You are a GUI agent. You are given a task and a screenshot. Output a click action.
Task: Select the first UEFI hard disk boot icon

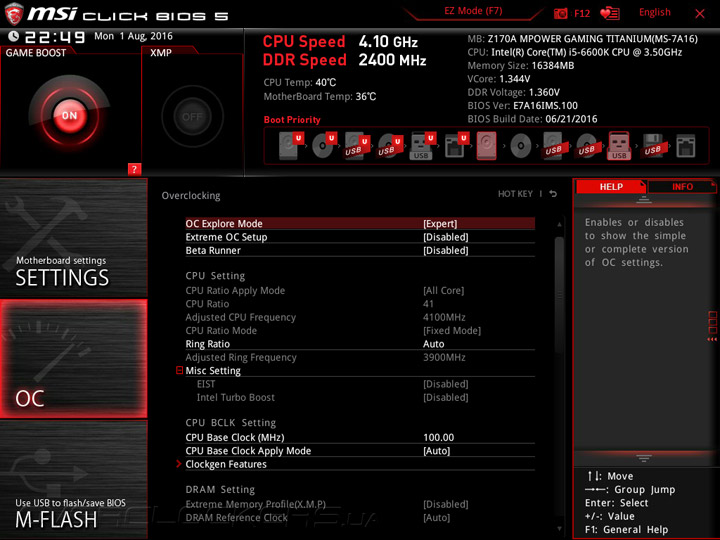click(x=291, y=146)
